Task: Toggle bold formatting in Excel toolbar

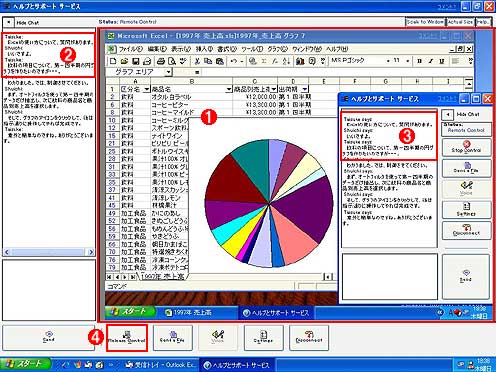Action: pos(419,61)
